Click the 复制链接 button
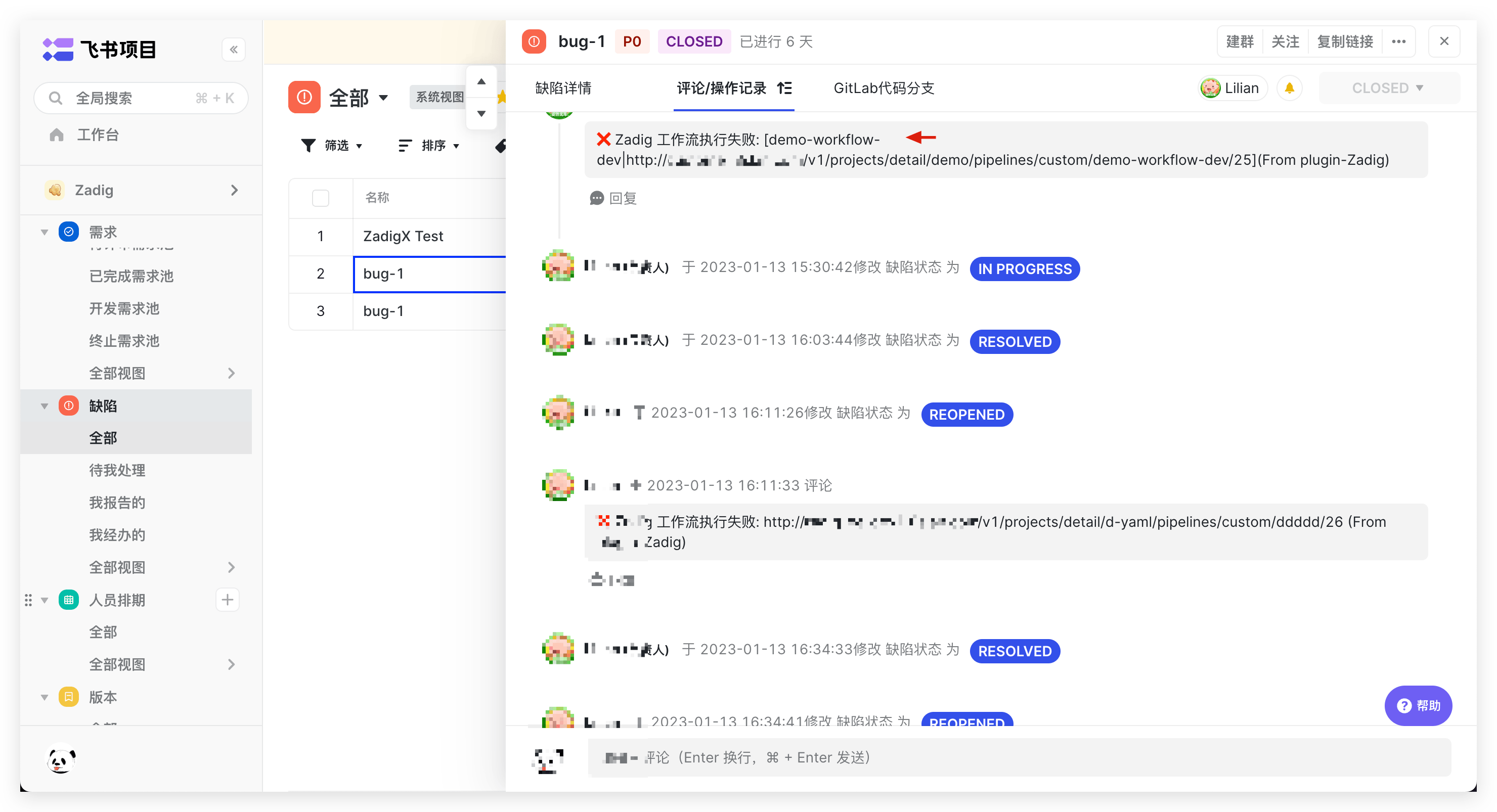1497x812 pixels. click(x=1345, y=41)
